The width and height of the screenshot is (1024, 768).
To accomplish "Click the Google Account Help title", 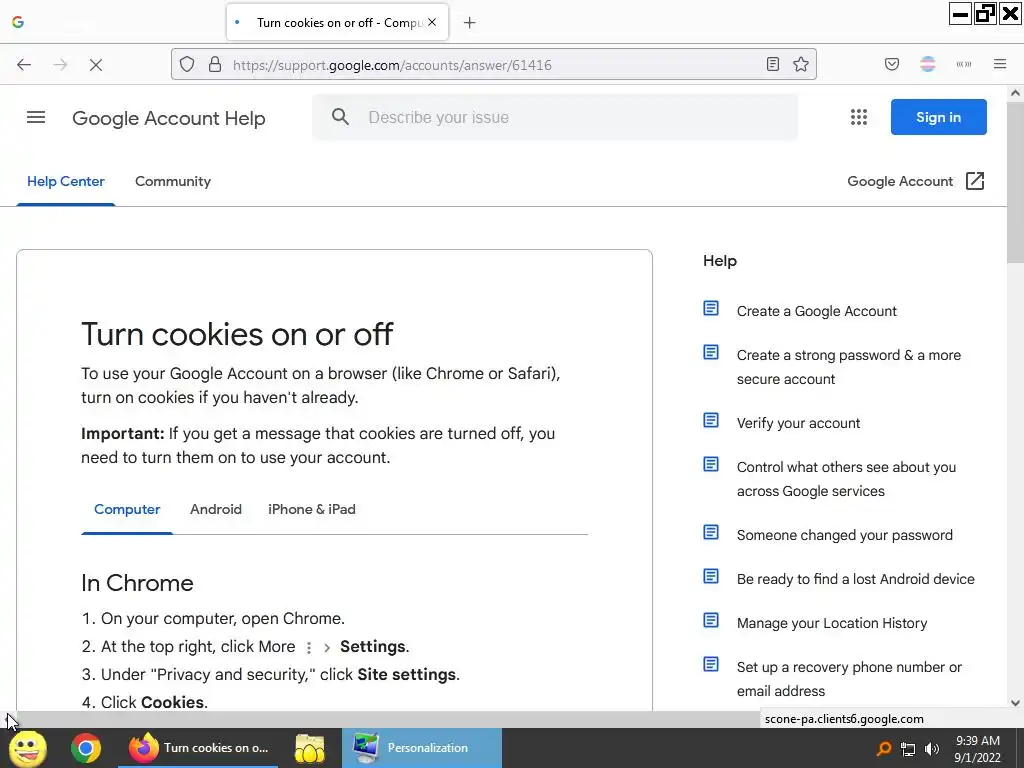I will click(168, 118).
